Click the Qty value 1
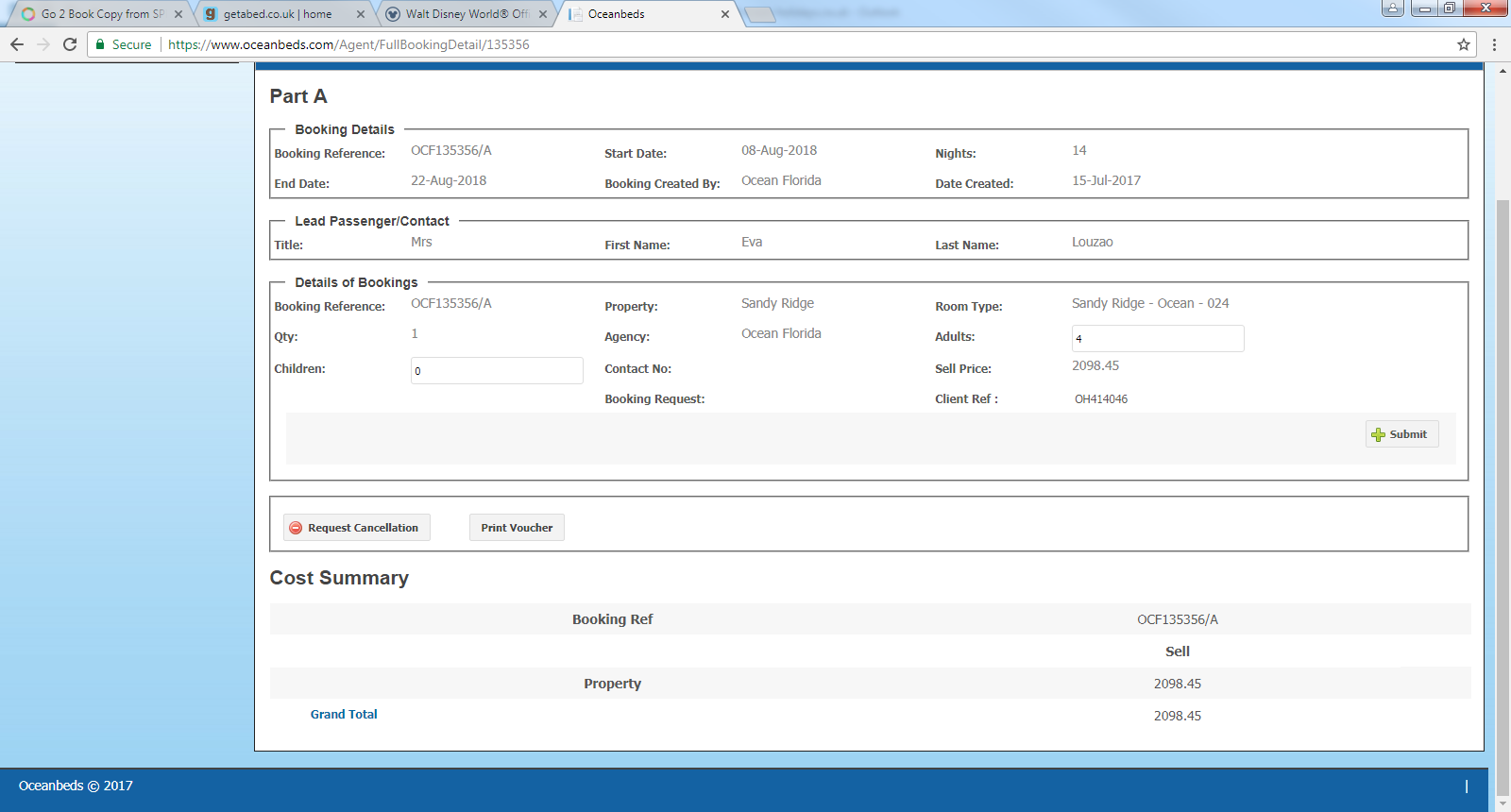Image resolution: width=1511 pixels, height=812 pixels. pyautogui.click(x=415, y=333)
